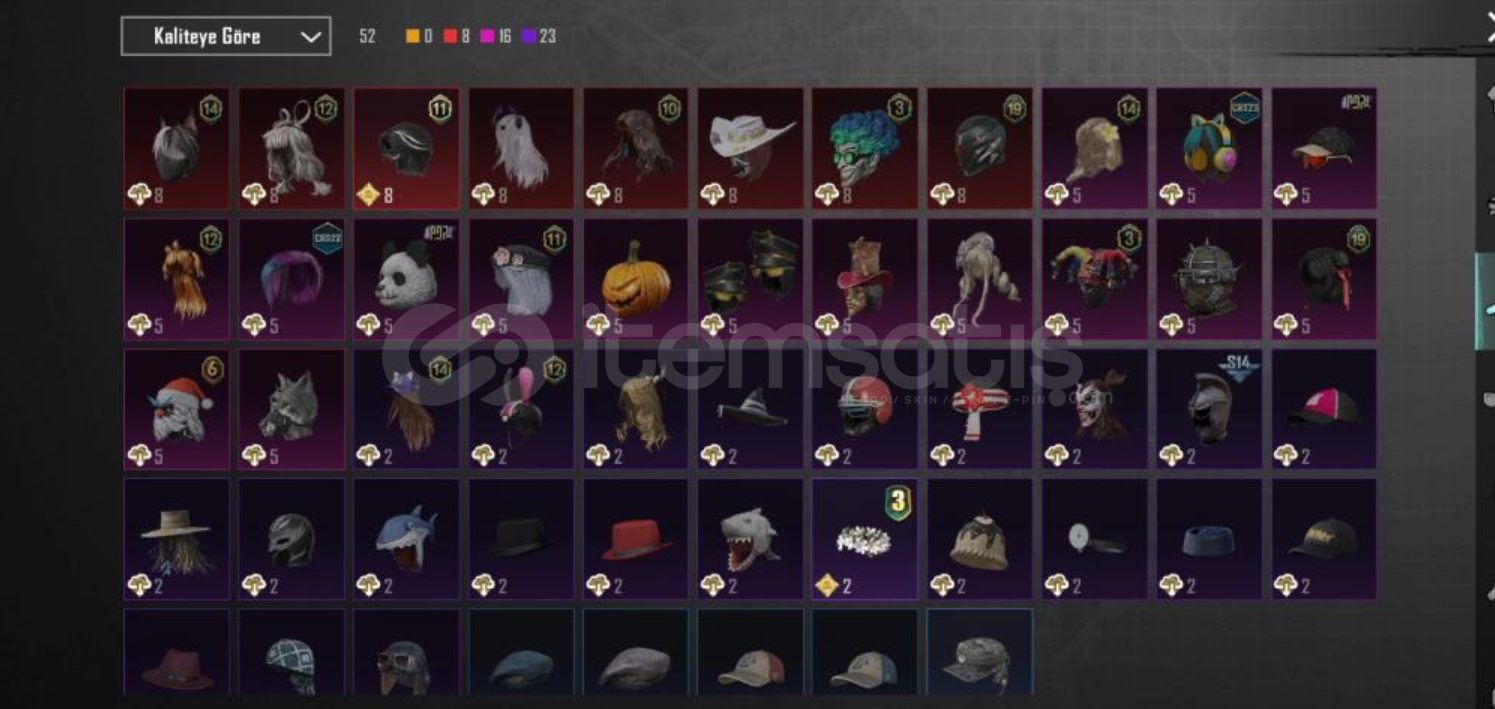Select the straw scarecrow hat item
1495x709 pixels.
[176, 539]
